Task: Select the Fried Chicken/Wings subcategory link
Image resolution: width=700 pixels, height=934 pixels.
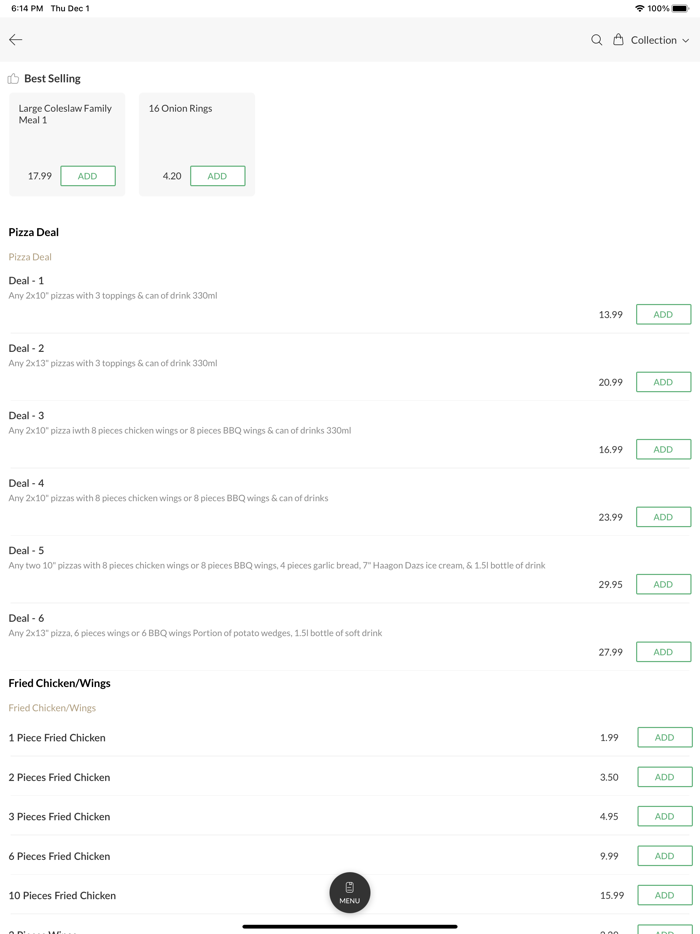Action: coord(52,708)
